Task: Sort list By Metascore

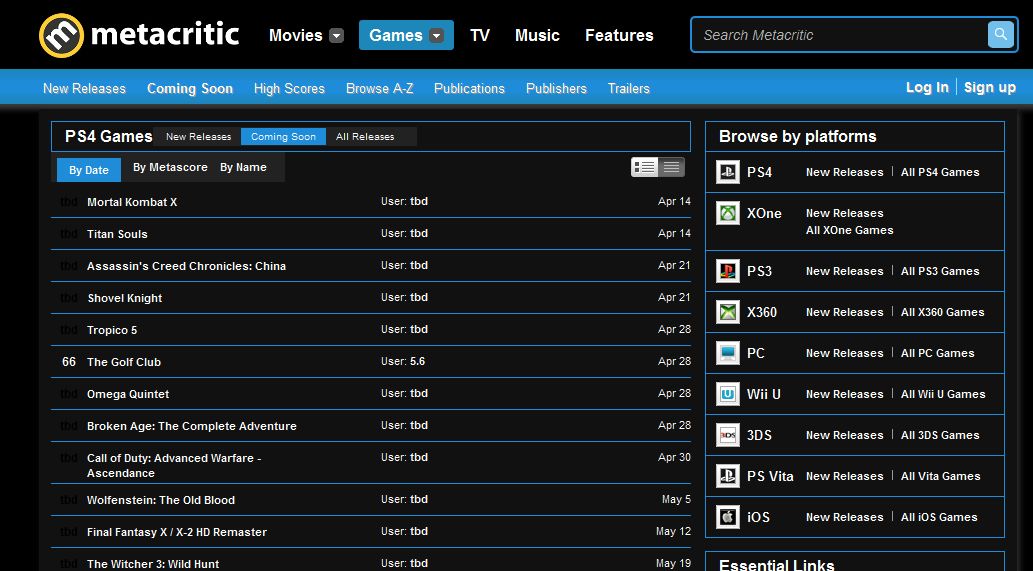Action: point(170,167)
